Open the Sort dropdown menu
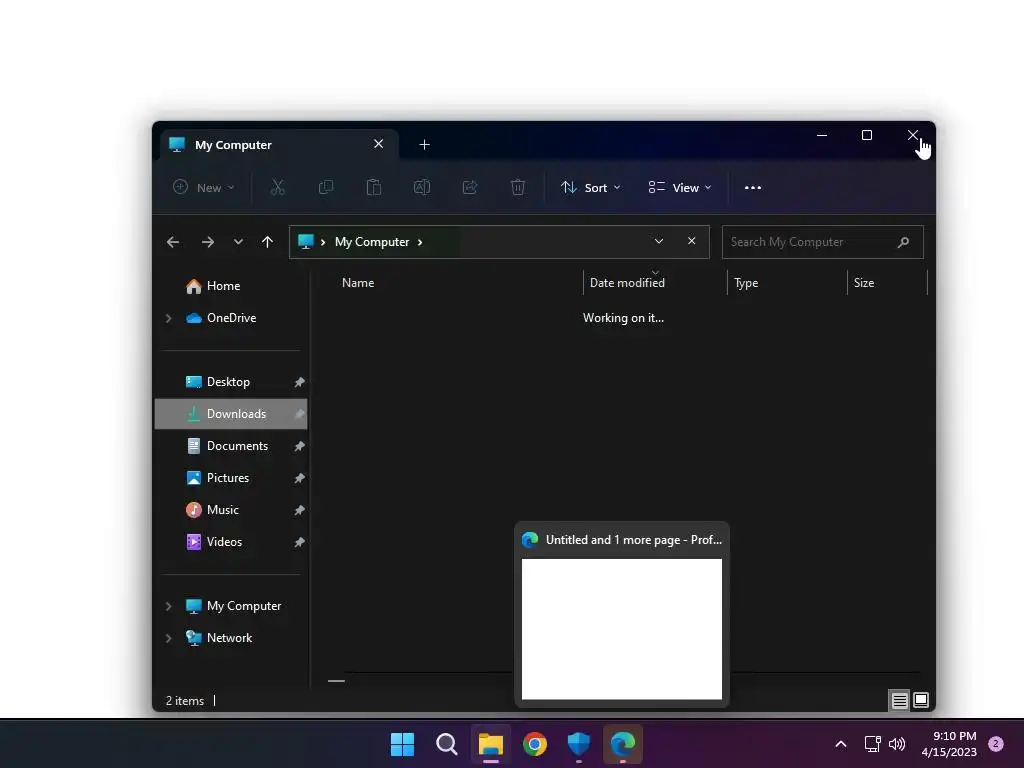Image resolution: width=1024 pixels, height=768 pixels. click(591, 187)
